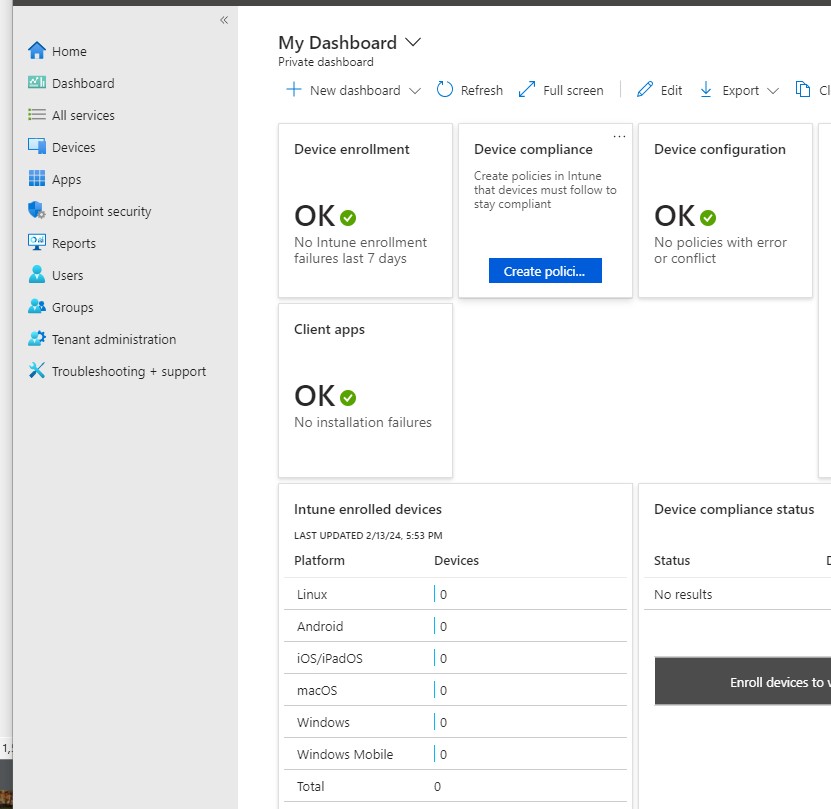Expand the My Dashboard selector
The height and width of the screenshot is (809, 831).
pos(411,42)
